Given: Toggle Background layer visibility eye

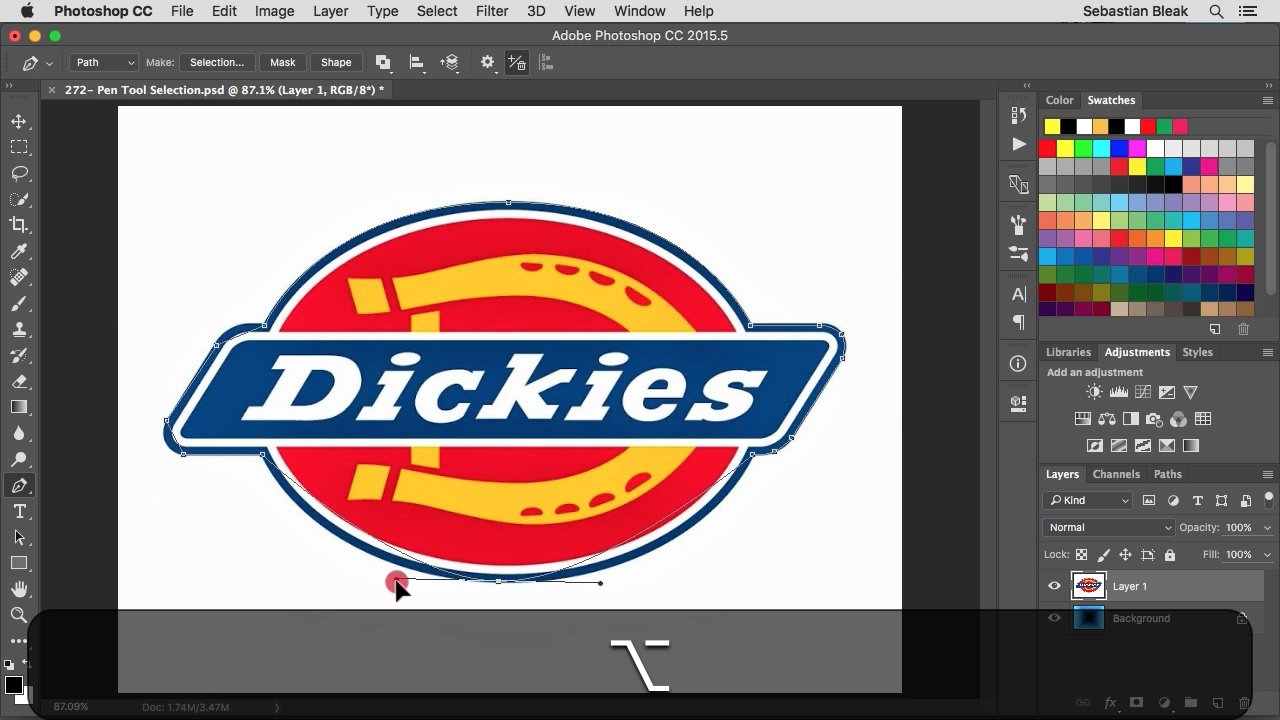Looking at the screenshot, I should pos(1054,618).
